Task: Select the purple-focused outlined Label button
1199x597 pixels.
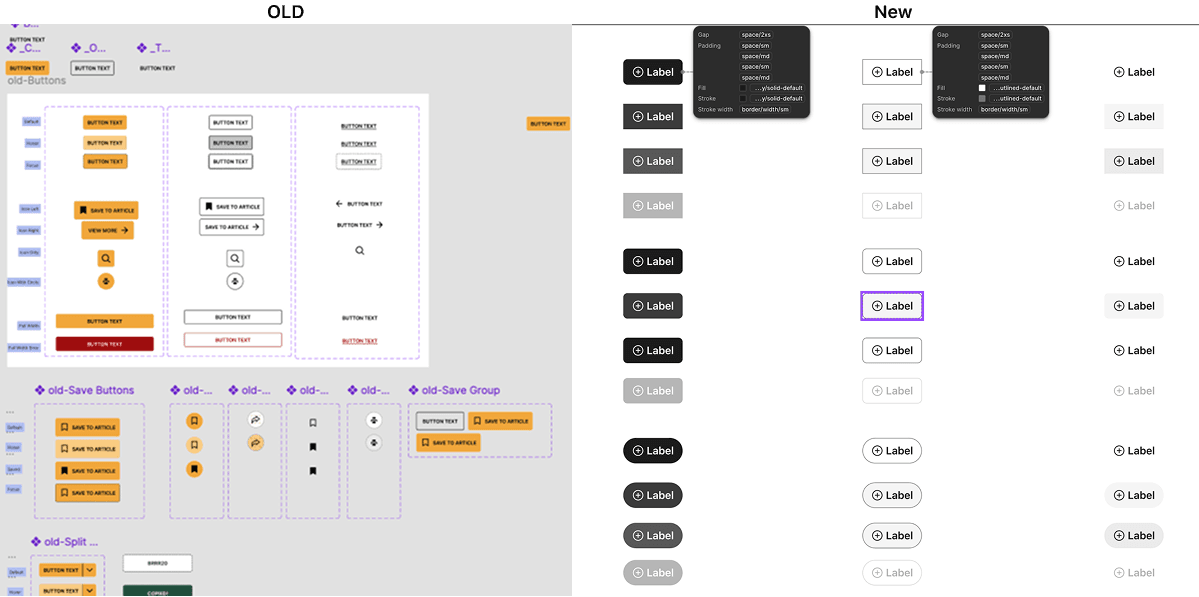Action: tap(892, 306)
